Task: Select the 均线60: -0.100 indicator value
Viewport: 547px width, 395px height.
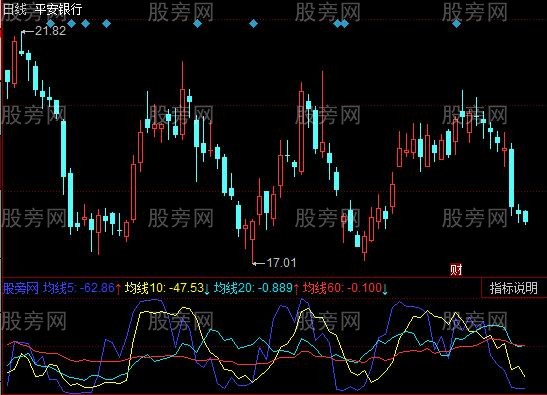Action: point(342,288)
